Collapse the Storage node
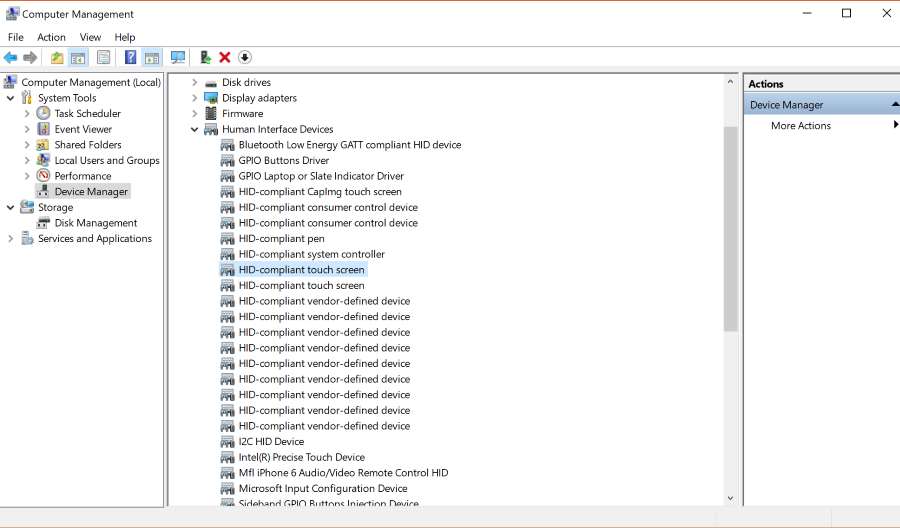 tap(10, 207)
